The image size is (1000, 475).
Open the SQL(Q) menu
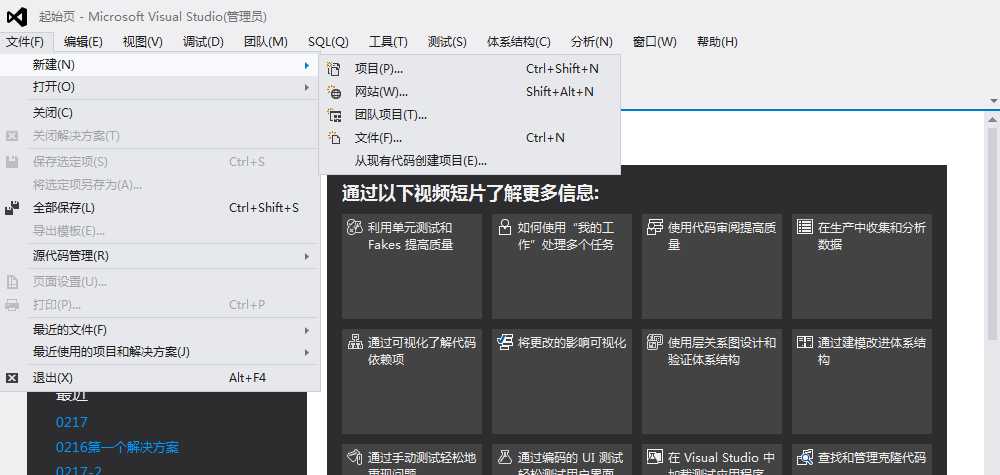tap(328, 42)
